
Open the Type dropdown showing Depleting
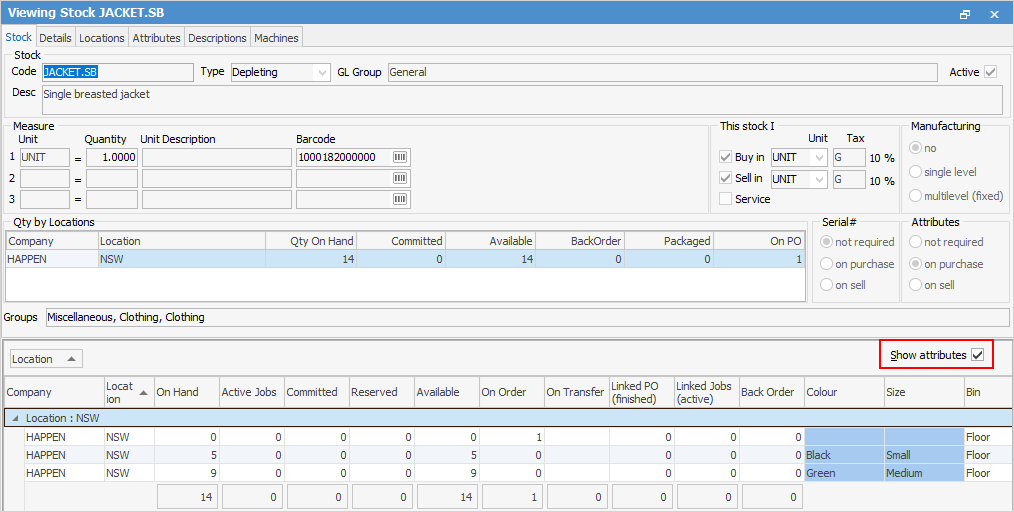point(321,72)
